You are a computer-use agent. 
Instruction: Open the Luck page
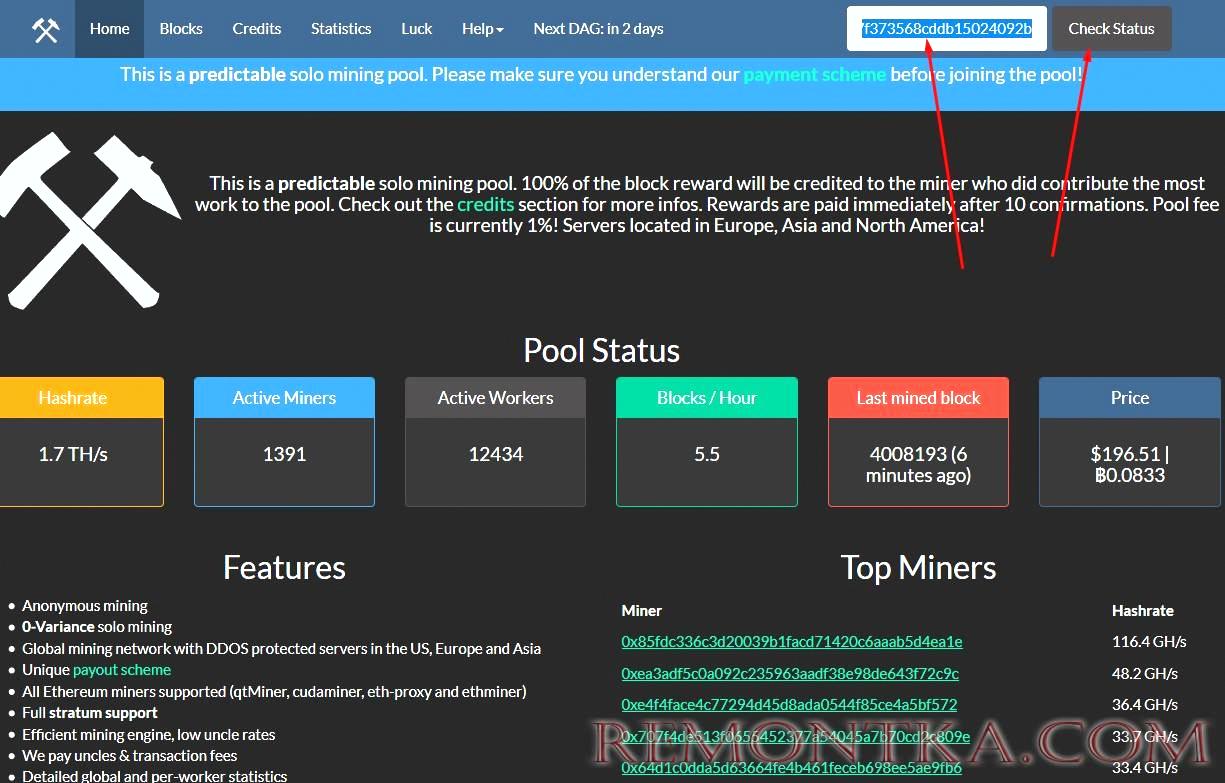pyautogui.click(x=417, y=29)
